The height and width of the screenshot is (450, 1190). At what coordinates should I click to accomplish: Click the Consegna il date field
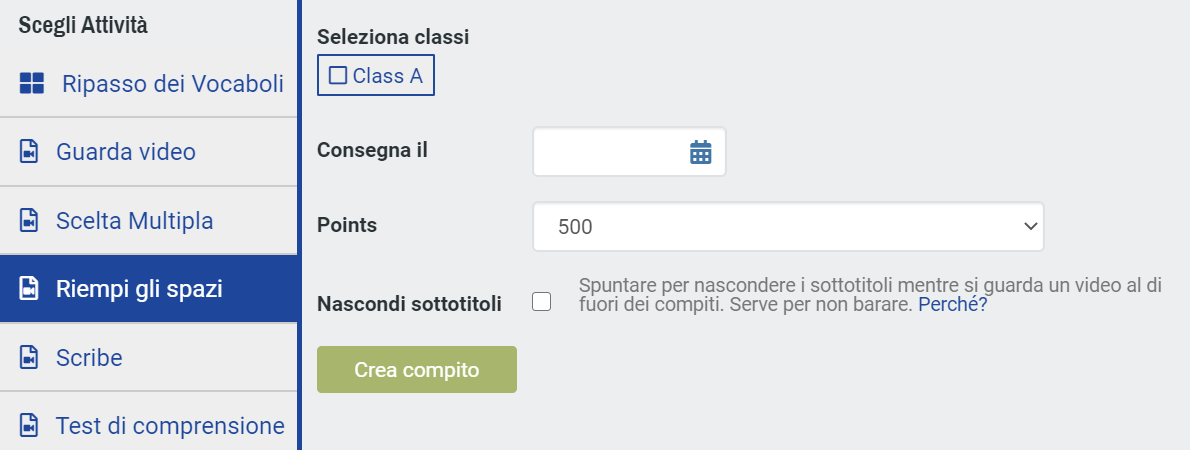click(x=629, y=152)
